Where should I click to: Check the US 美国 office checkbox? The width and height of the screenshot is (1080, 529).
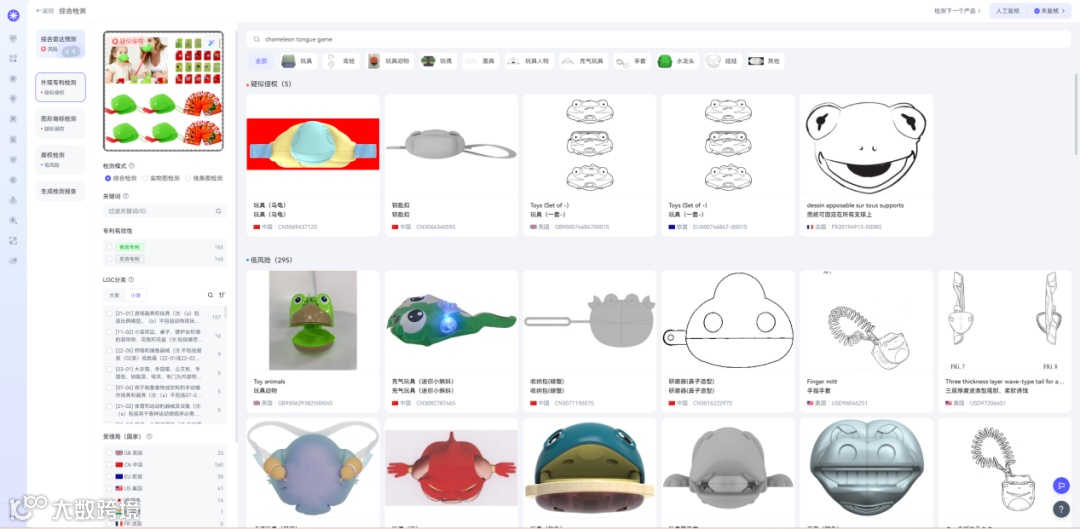tap(109, 488)
